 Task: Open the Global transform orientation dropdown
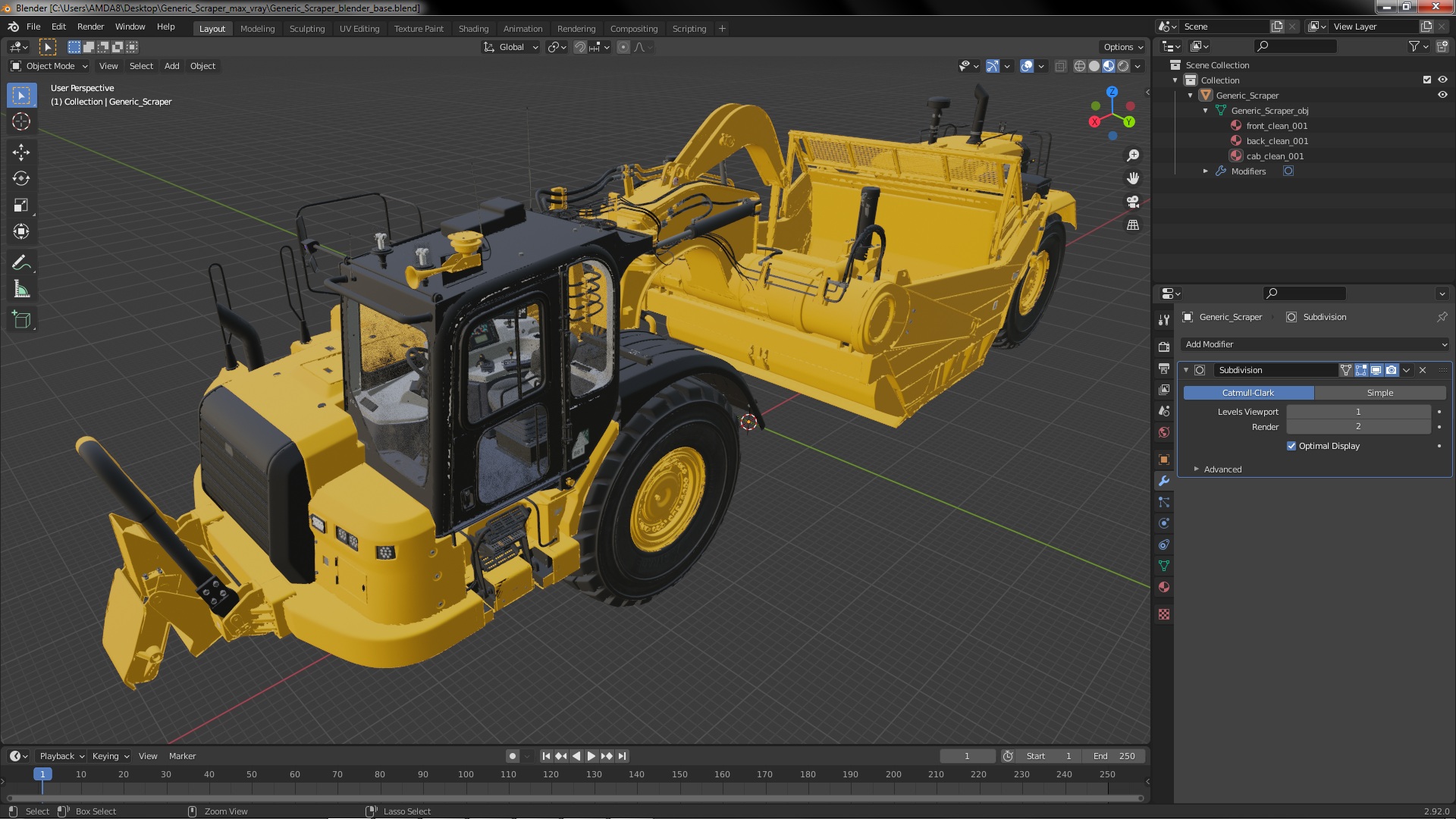click(510, 47)
